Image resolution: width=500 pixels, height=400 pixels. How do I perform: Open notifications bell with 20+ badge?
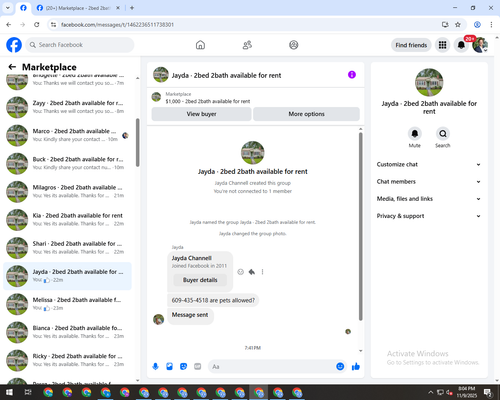tap(461, 45)
